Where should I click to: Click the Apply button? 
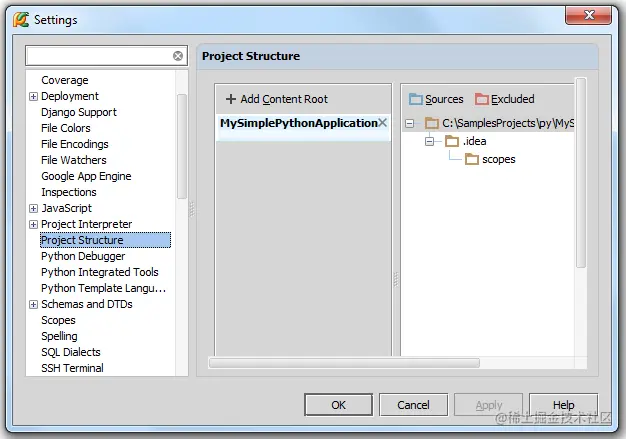[x=488, y=405]
